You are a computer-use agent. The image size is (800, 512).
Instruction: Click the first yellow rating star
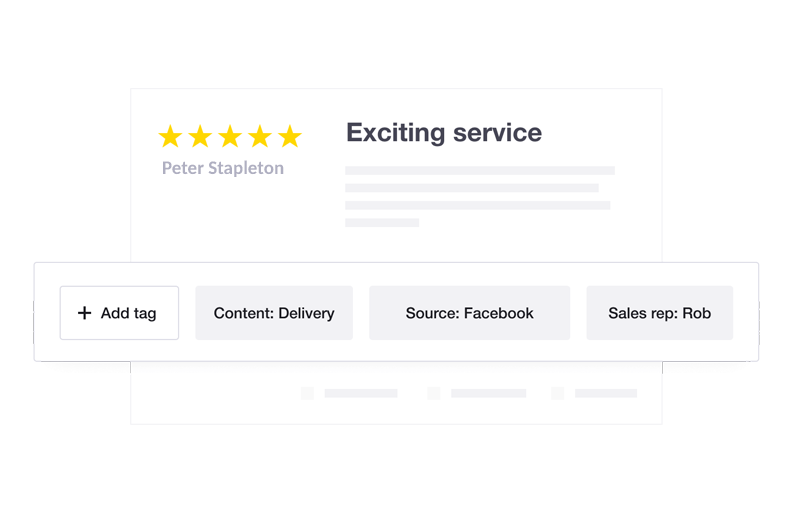pos(170,136)
